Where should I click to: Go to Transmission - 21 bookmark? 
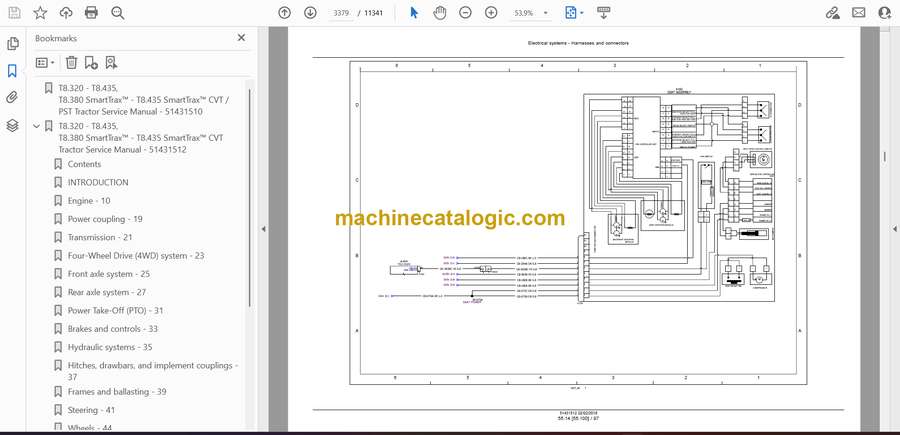[x=100, y=237]
